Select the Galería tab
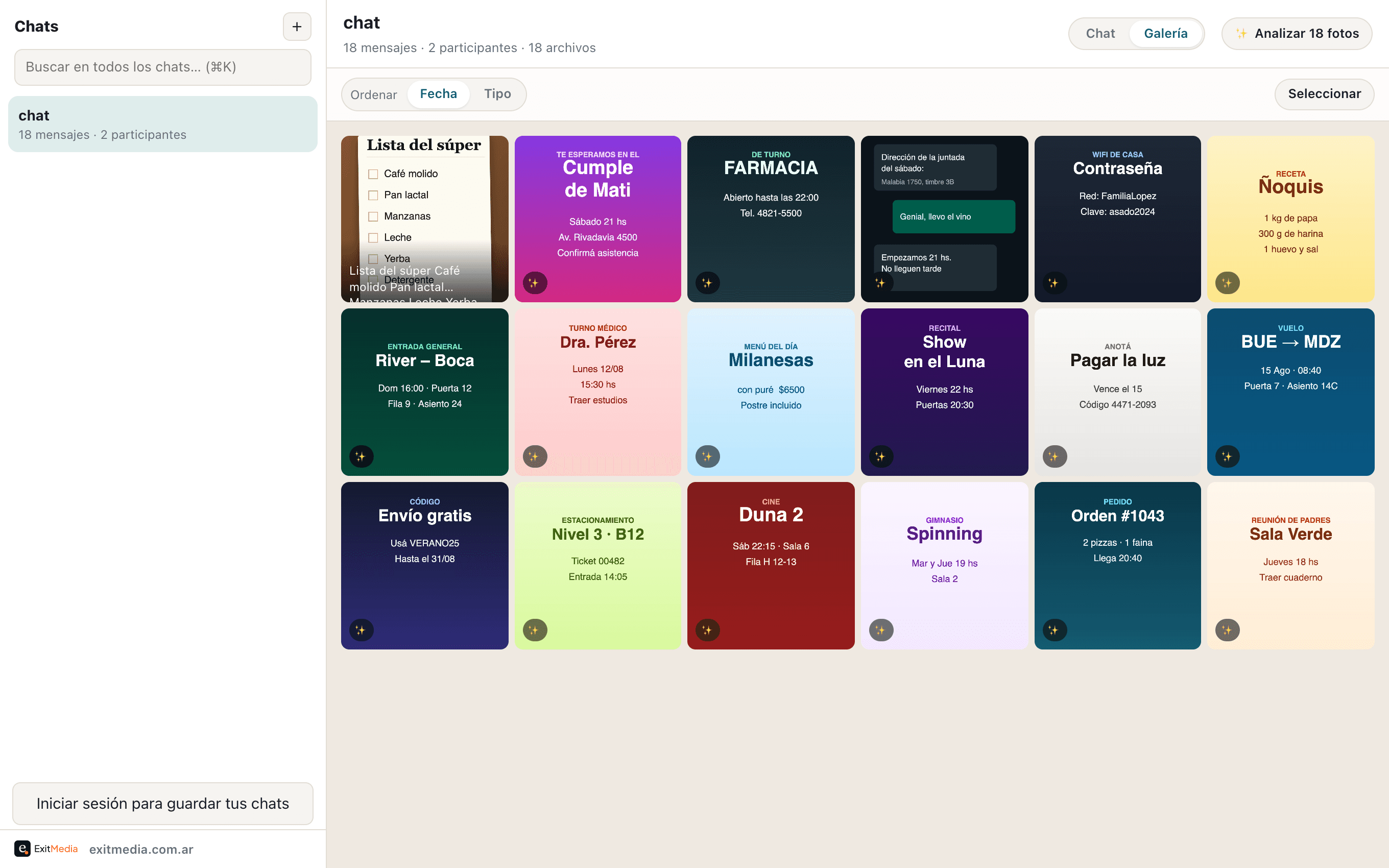1389x868 pixels. coord(1165,33)
